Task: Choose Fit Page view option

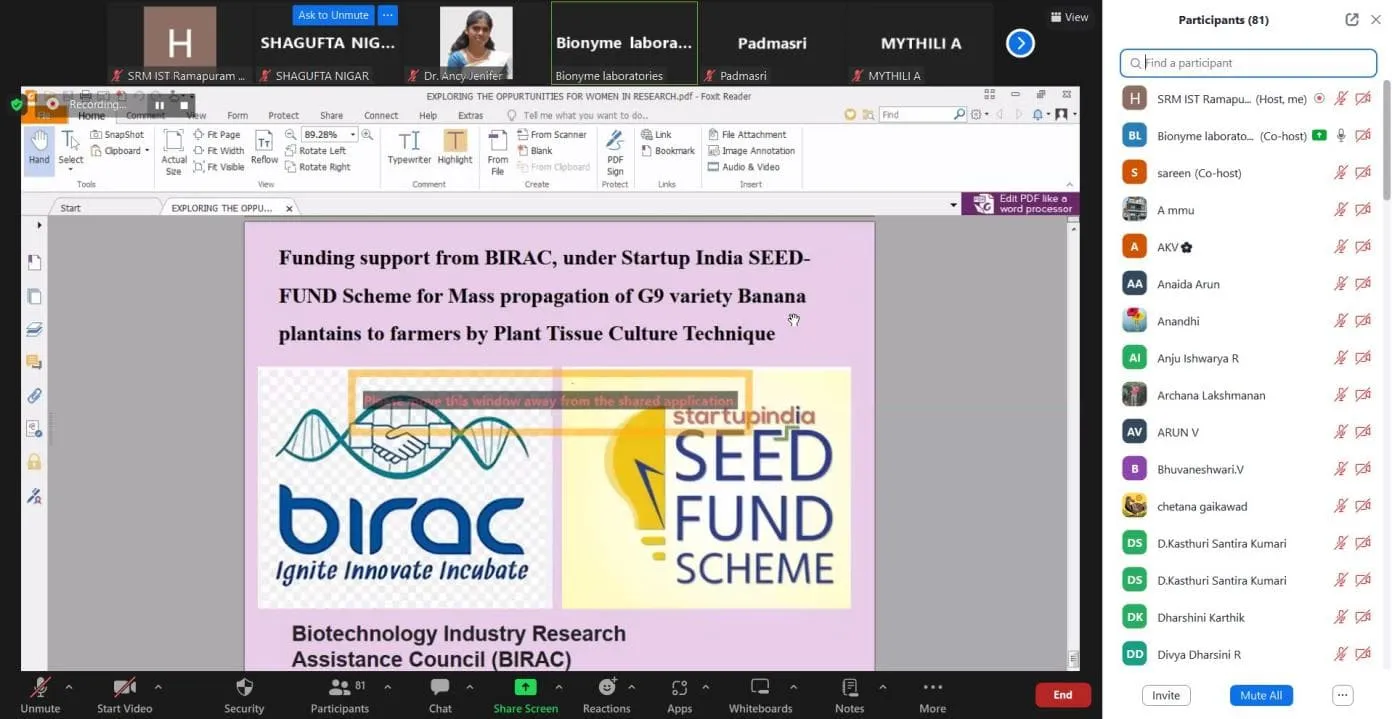Action: (217, 134)
